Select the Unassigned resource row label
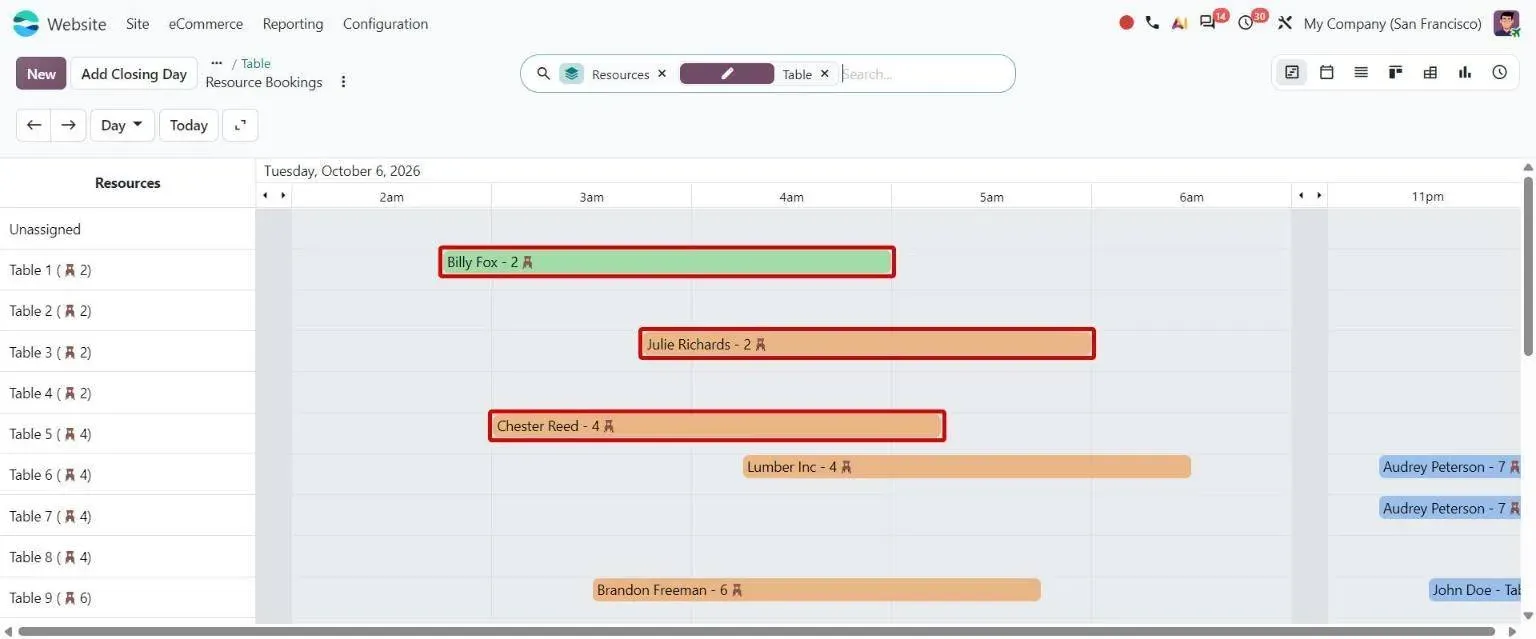 tap(45, 229)
